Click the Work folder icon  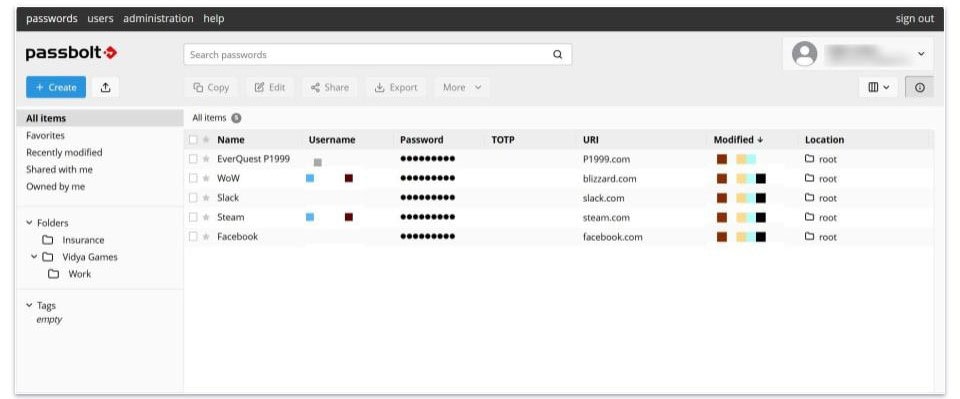pyautogui.click(x=53, y=274)
